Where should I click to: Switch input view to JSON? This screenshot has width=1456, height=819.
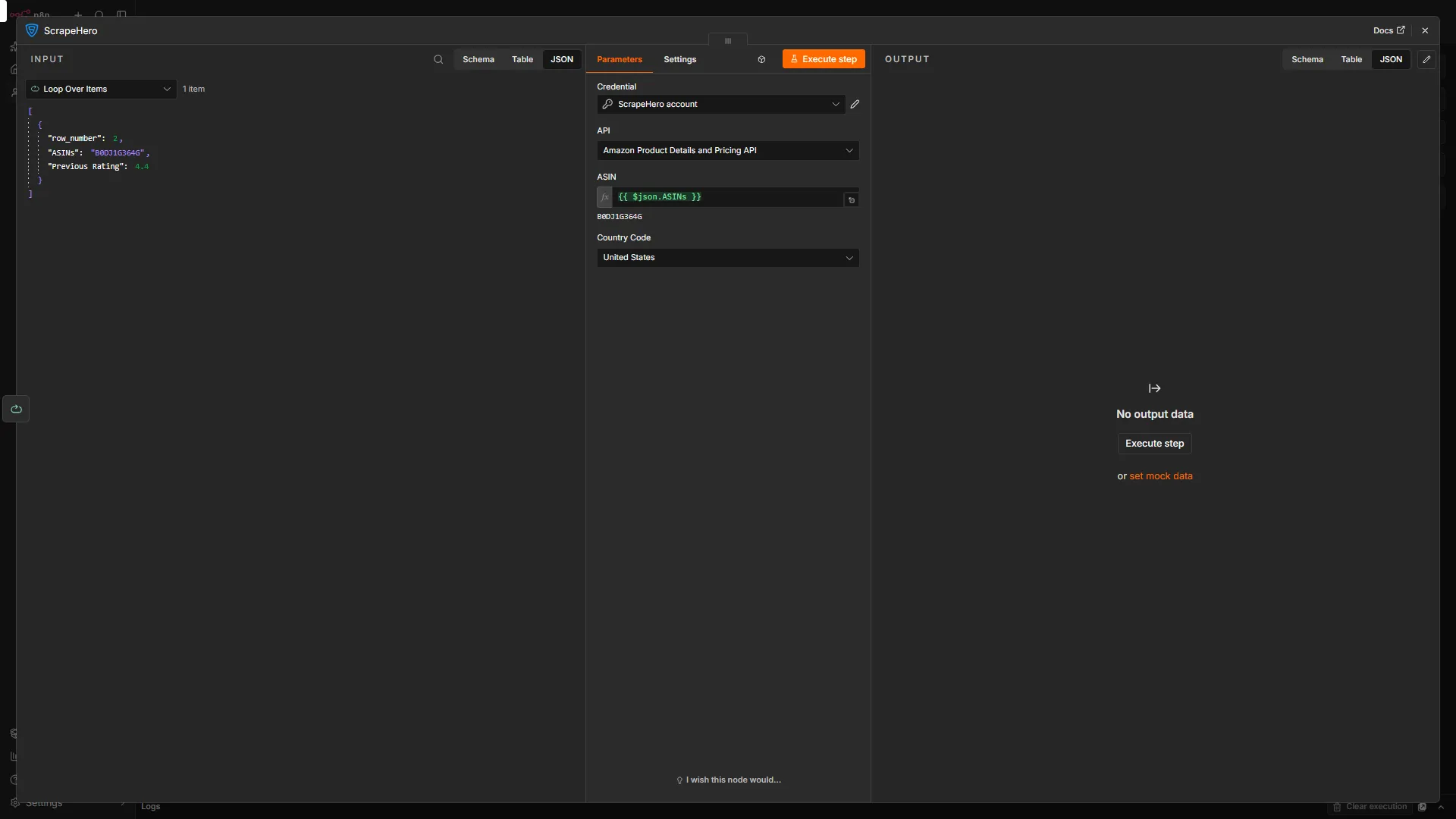coord(561,59)
